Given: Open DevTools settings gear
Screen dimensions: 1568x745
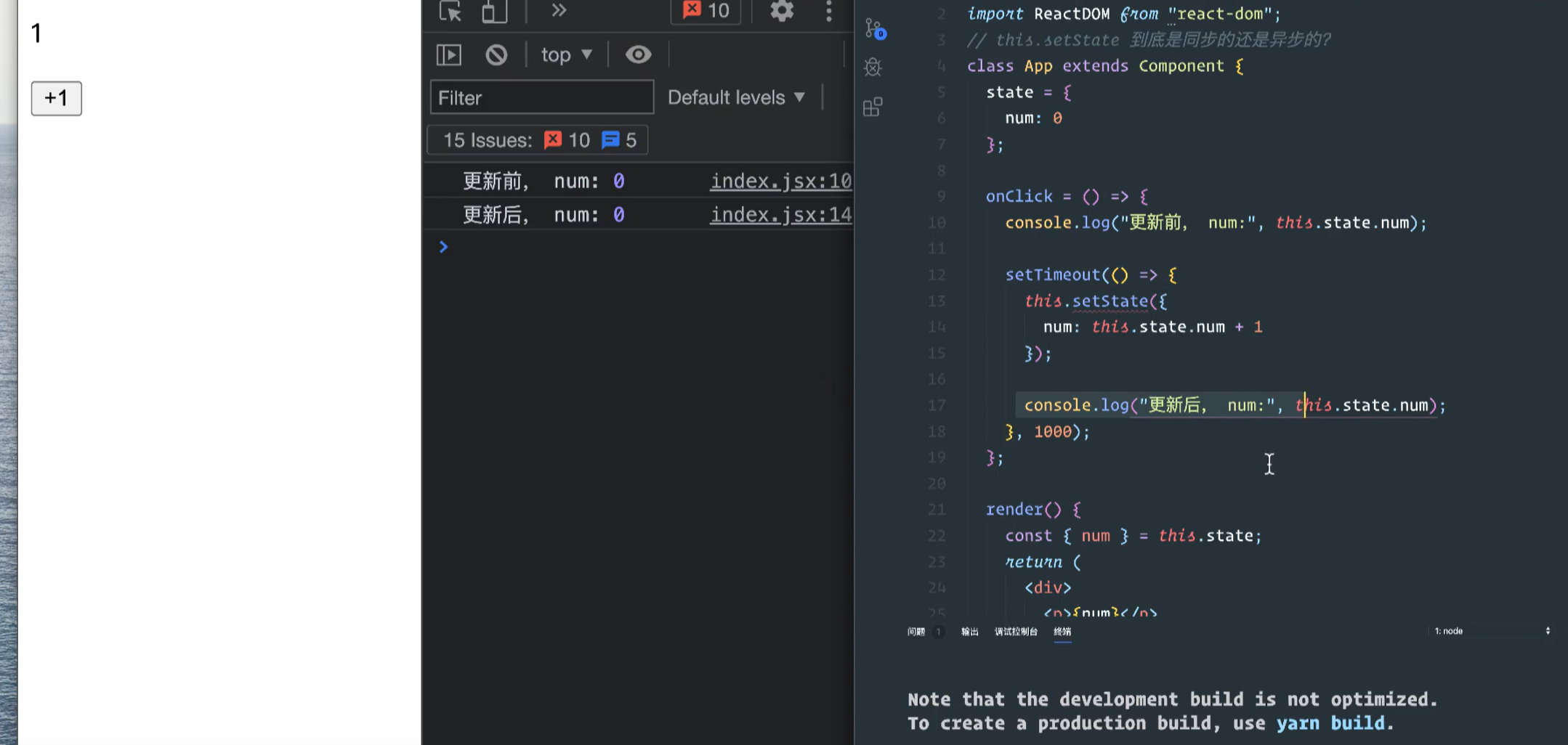Looking at the screenshot, I should click(782, 11).
